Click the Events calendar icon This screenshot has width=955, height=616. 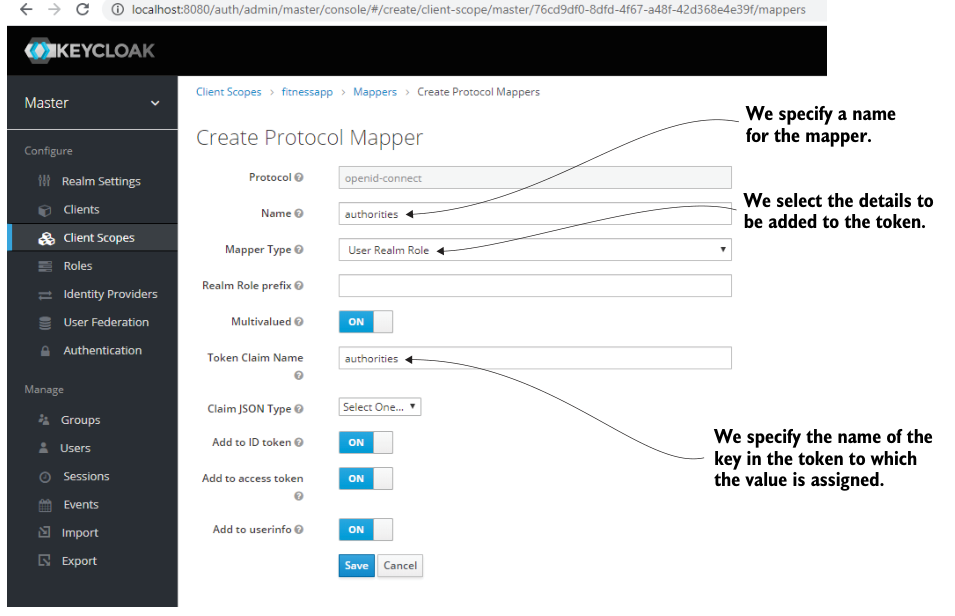click(x=45, y=505)
